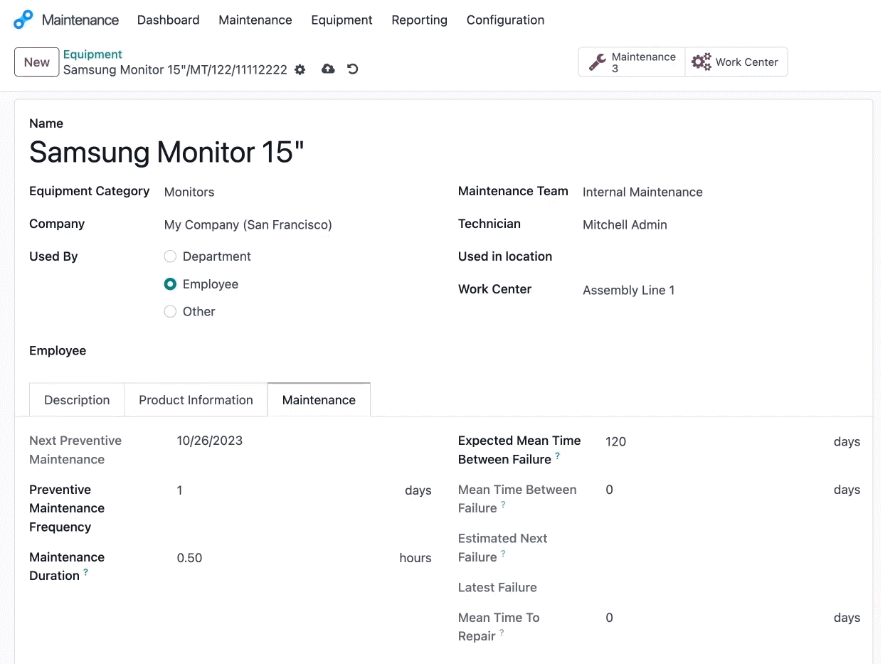The width and height of the screenshot is (881, 664).
Task: Click the Name field label
Action: pos(46,124)
